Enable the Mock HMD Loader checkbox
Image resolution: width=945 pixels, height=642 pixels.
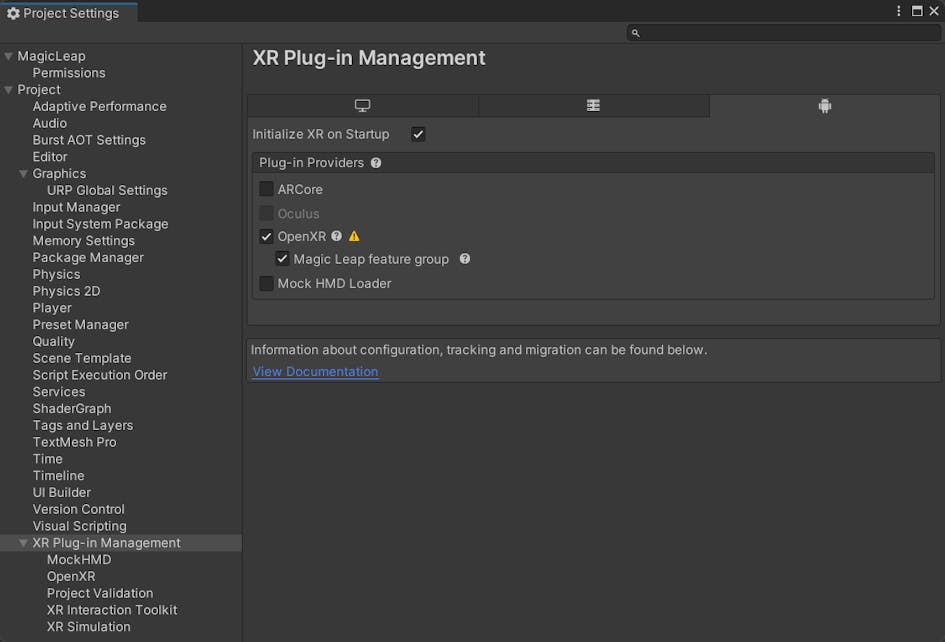coord(266,283)
